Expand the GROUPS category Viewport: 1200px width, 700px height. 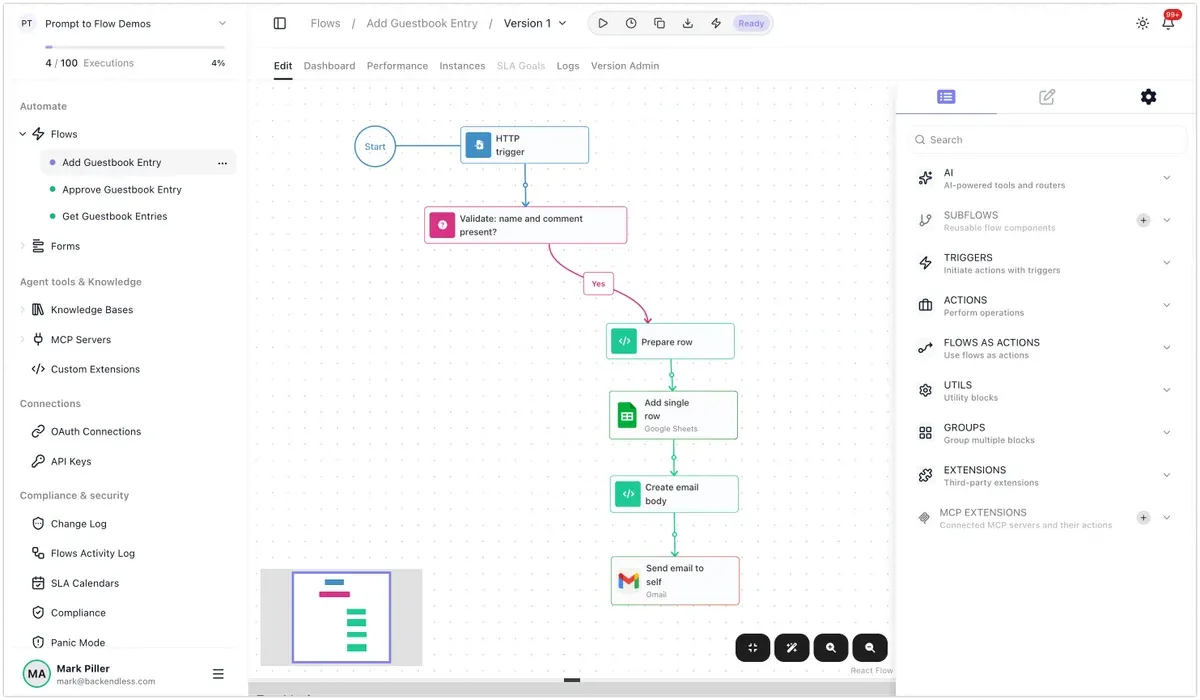coord(1167,433)
